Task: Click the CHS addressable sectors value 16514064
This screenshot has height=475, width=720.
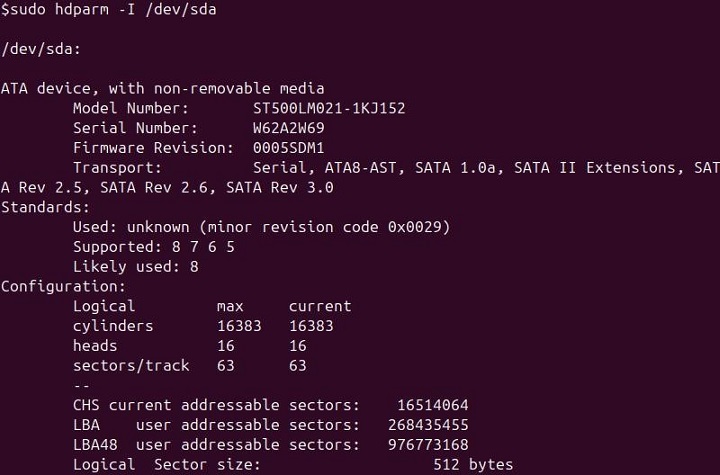Action: [x=433, y=405]
